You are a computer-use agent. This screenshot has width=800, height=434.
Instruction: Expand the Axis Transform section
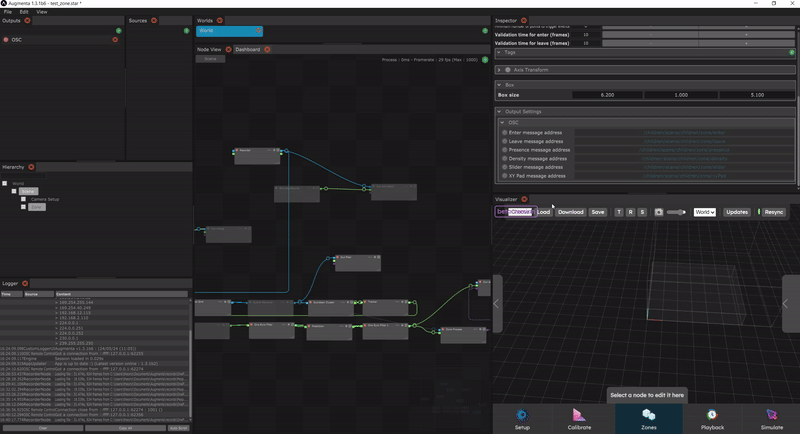[x=500, y=70]
